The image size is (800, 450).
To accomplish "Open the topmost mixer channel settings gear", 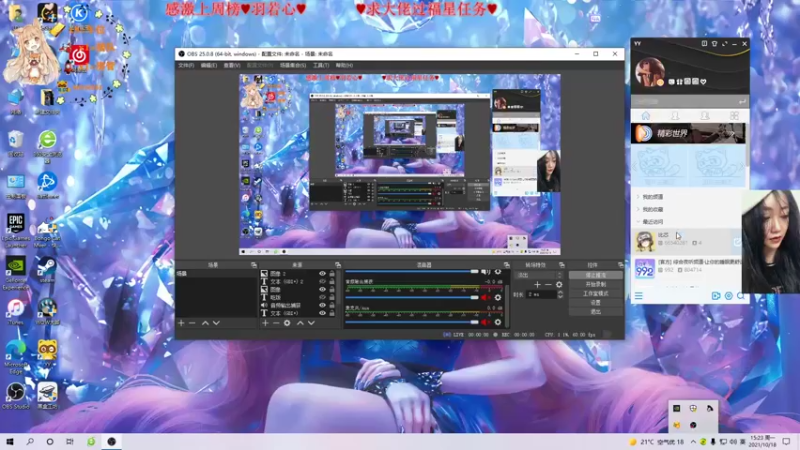I will click(498, 272).
